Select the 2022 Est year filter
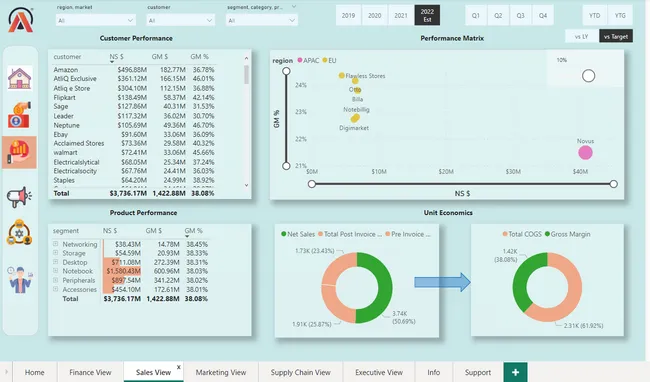This screenshot has height=382, width=650. pyautogui.click(x=427, y=15)
